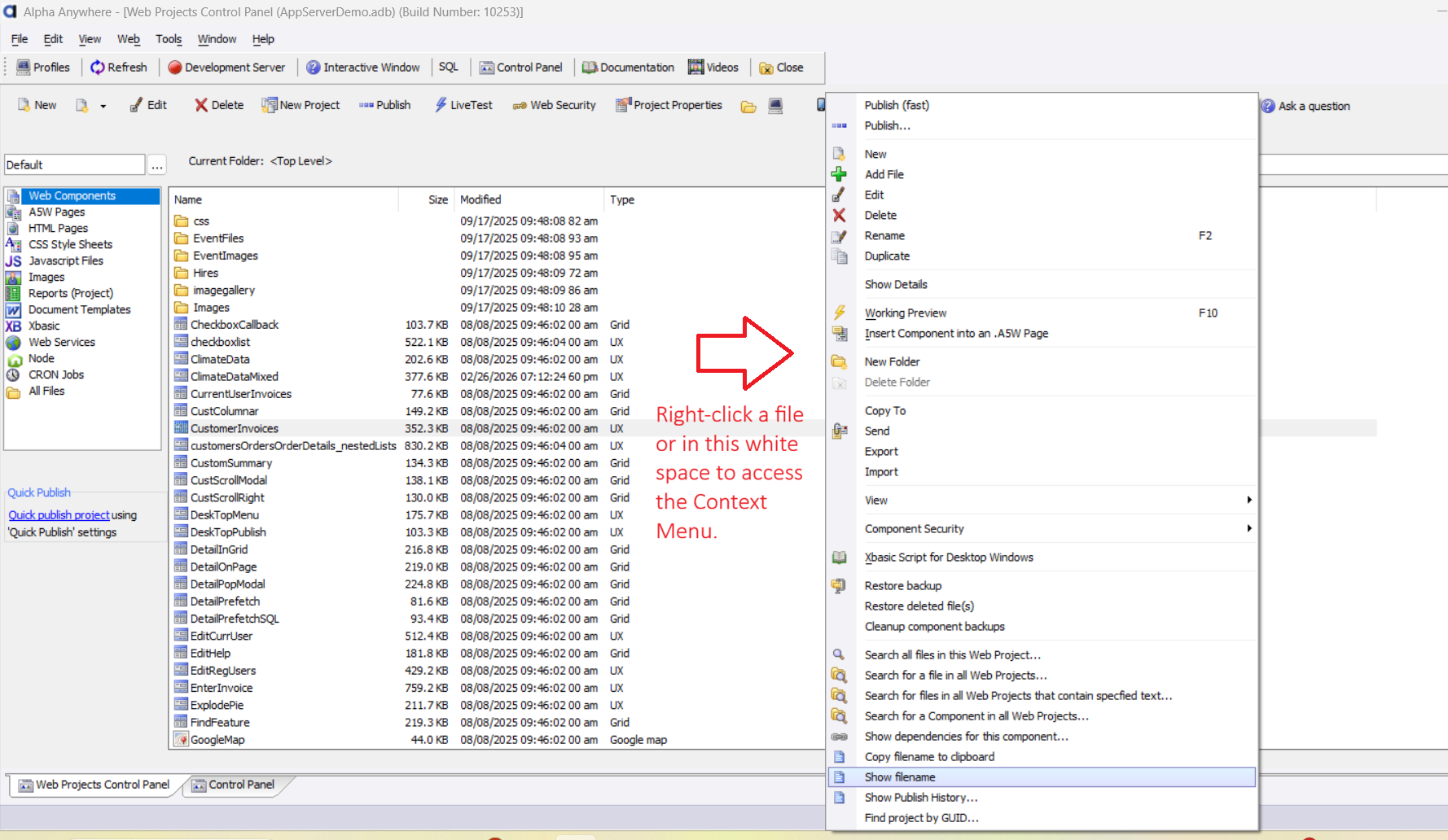The height and width of the screenshot is (840, 1448).
Task: Open Project Properties
Action: pos(669,105)
